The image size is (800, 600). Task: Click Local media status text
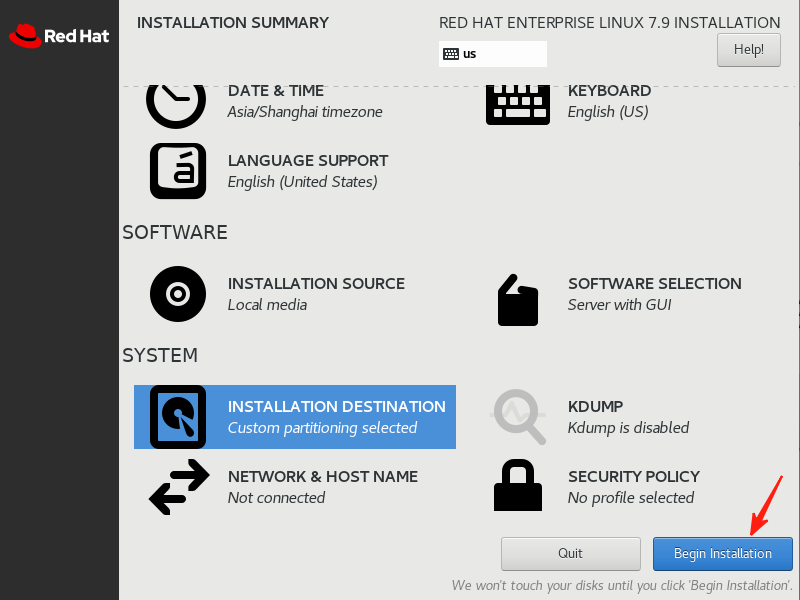[267, 305]
